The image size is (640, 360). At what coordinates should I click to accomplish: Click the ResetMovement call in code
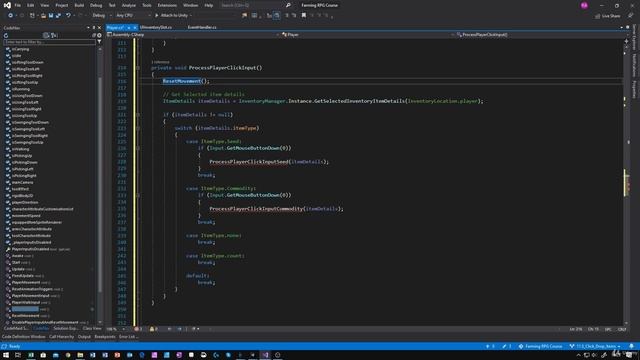click(x=182, y=81)
